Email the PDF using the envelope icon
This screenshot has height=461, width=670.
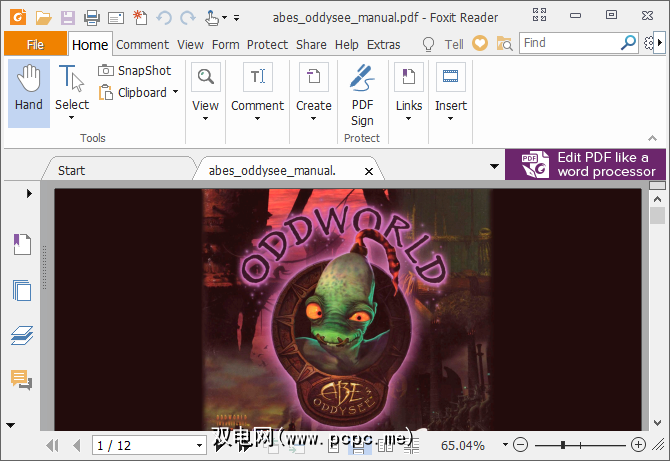coord(116,18)
